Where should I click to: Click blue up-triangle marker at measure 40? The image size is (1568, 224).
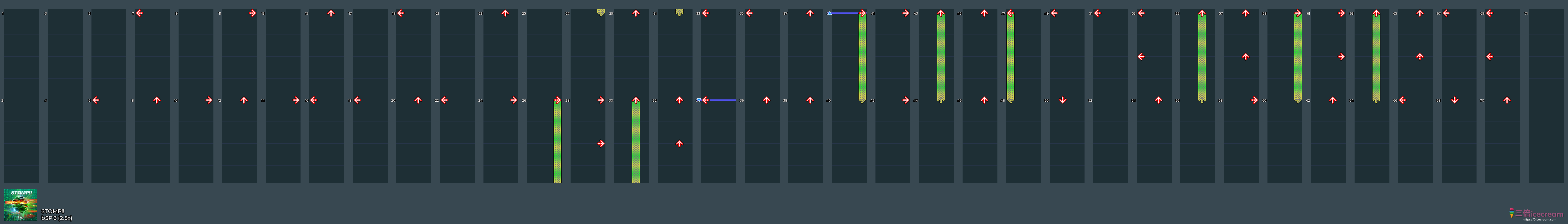pyautogui.click(x=830, y=13)
